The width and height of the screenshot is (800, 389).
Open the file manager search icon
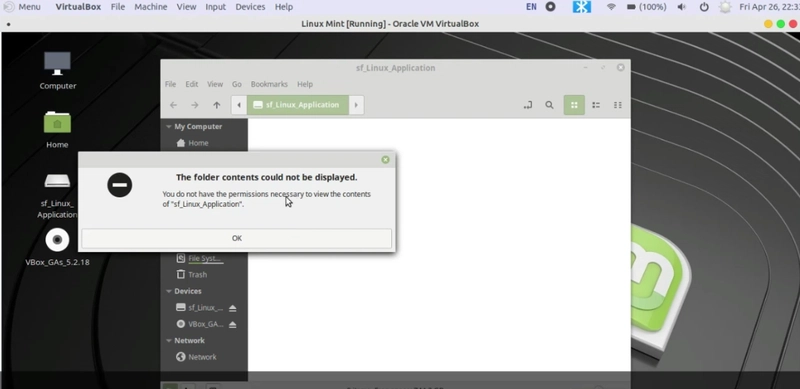point(549,105)
